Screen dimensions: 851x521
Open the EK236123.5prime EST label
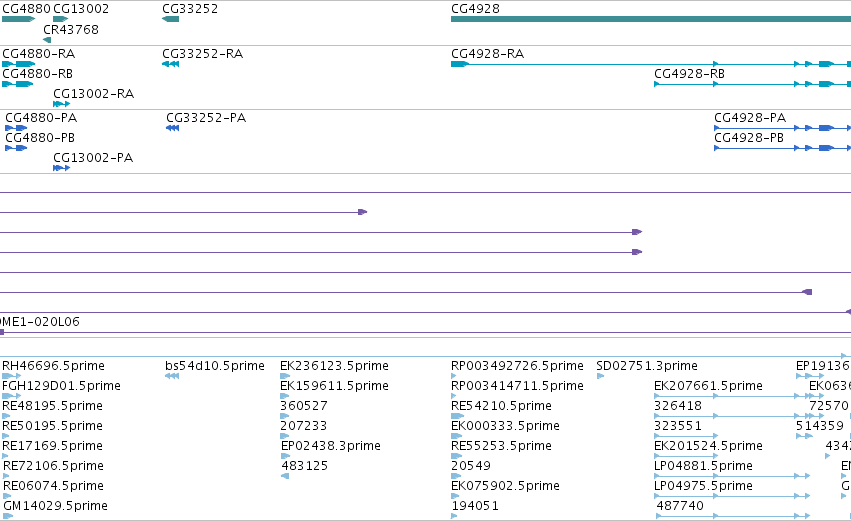tap(334, 365)
